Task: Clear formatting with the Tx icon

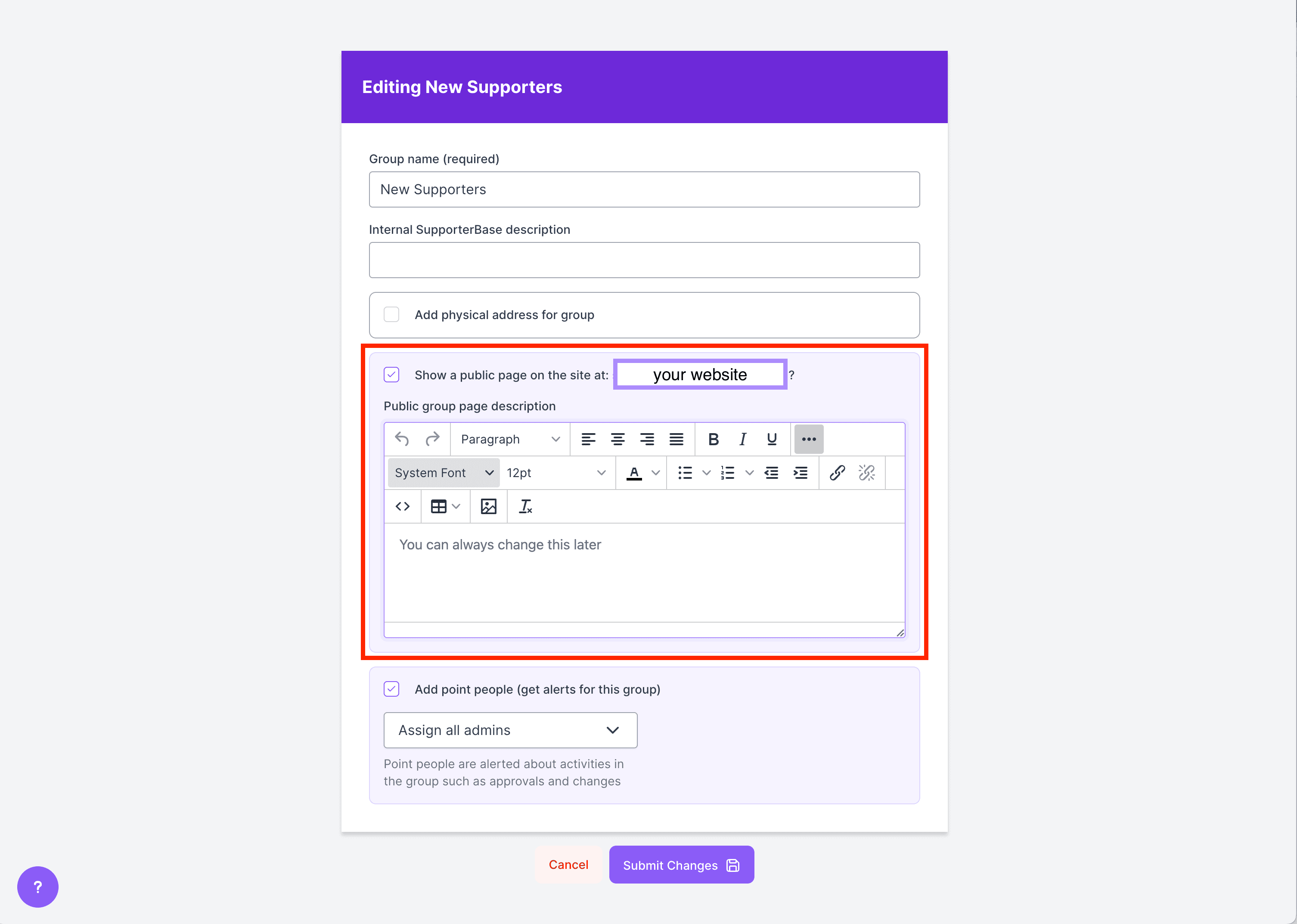Action: tap(525, 506)
